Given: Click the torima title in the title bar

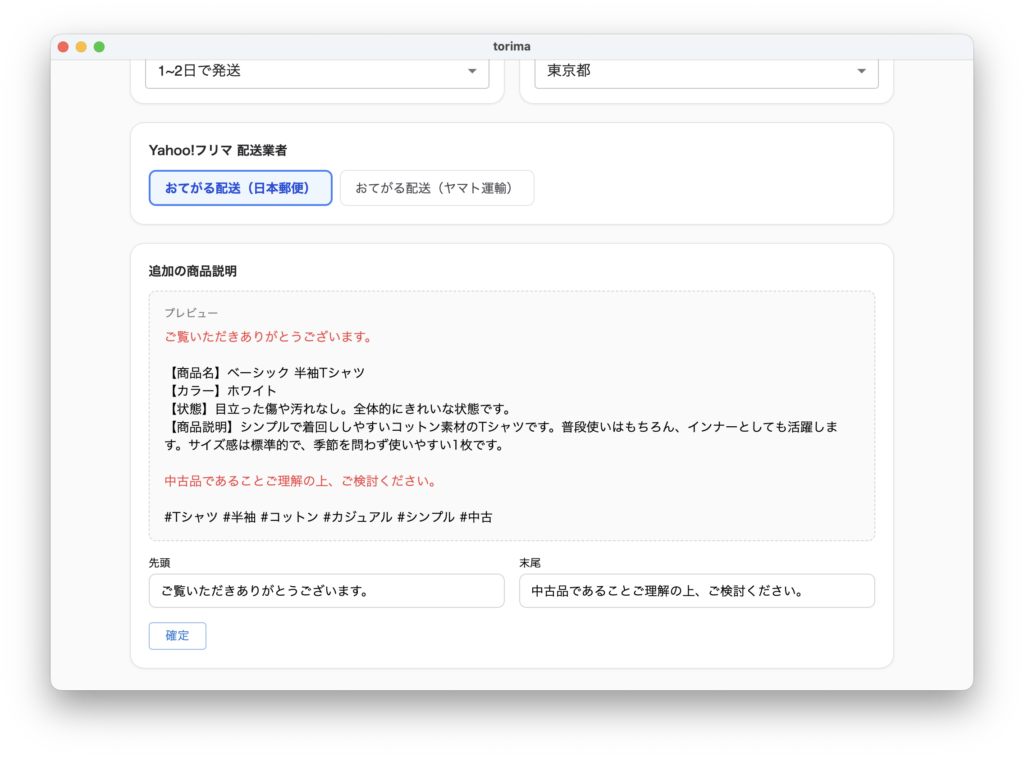Looking at the screenshot, I should (512, 47).
